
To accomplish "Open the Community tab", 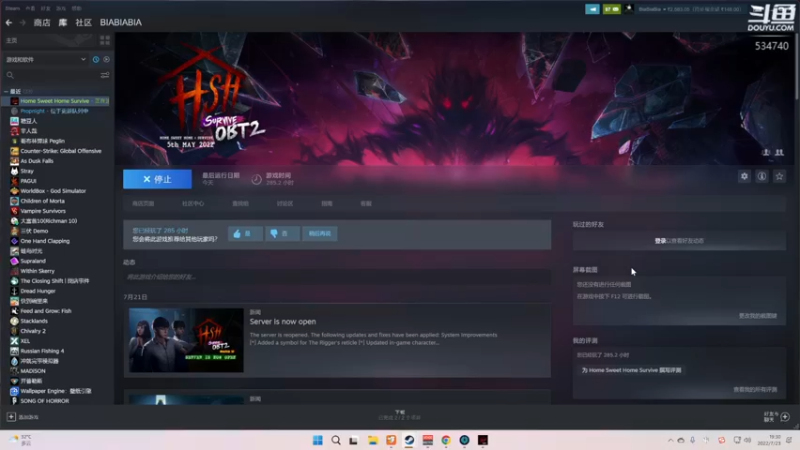I will coord(84,22).
